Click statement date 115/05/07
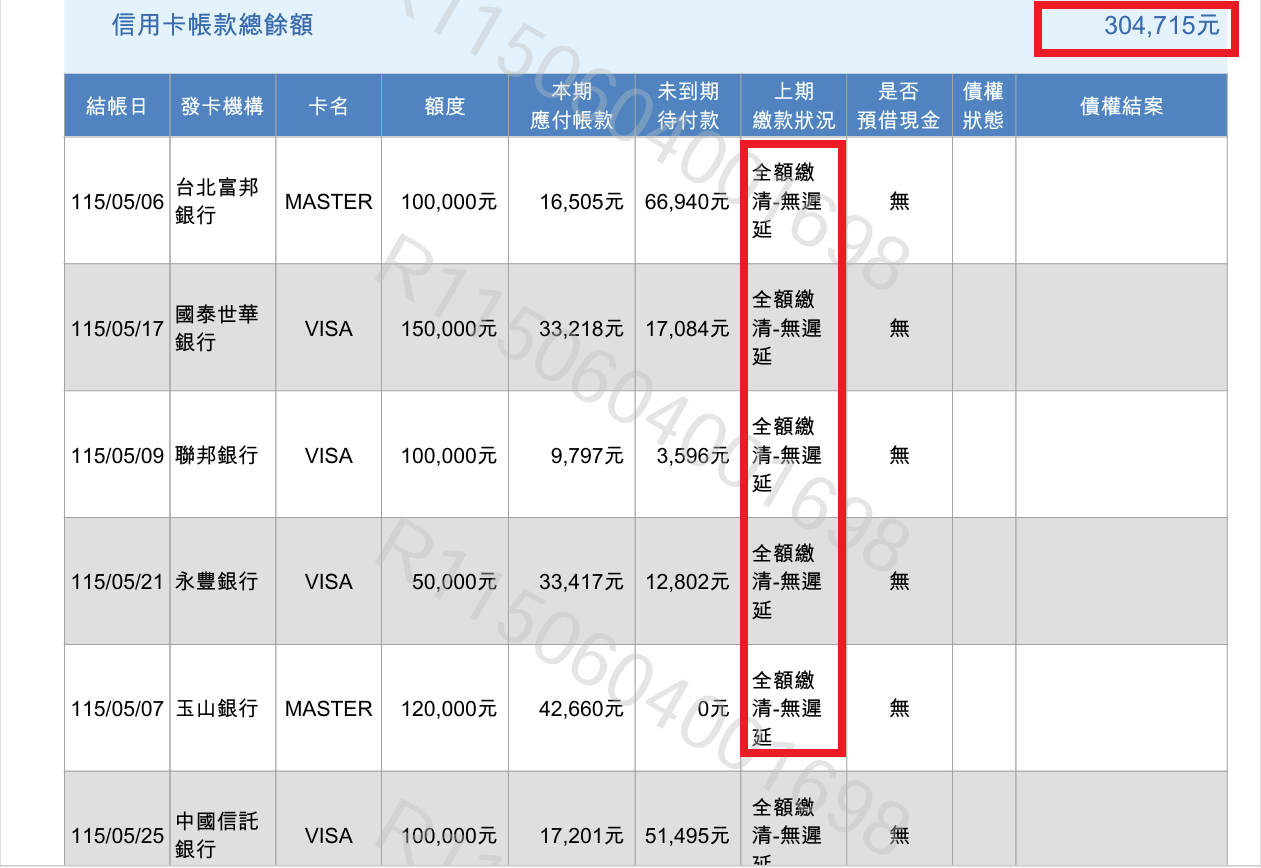Viewport: 1261px width, 868px height. point(117,708)
